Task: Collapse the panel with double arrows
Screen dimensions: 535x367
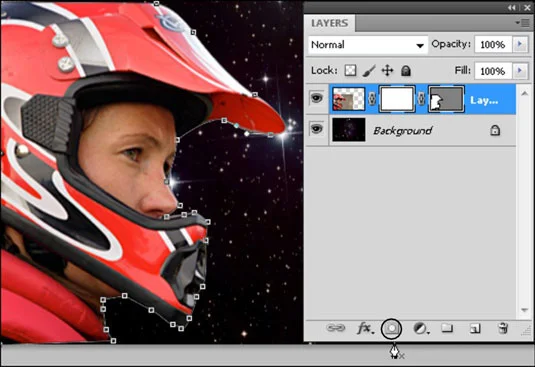Action: [511, 8]
